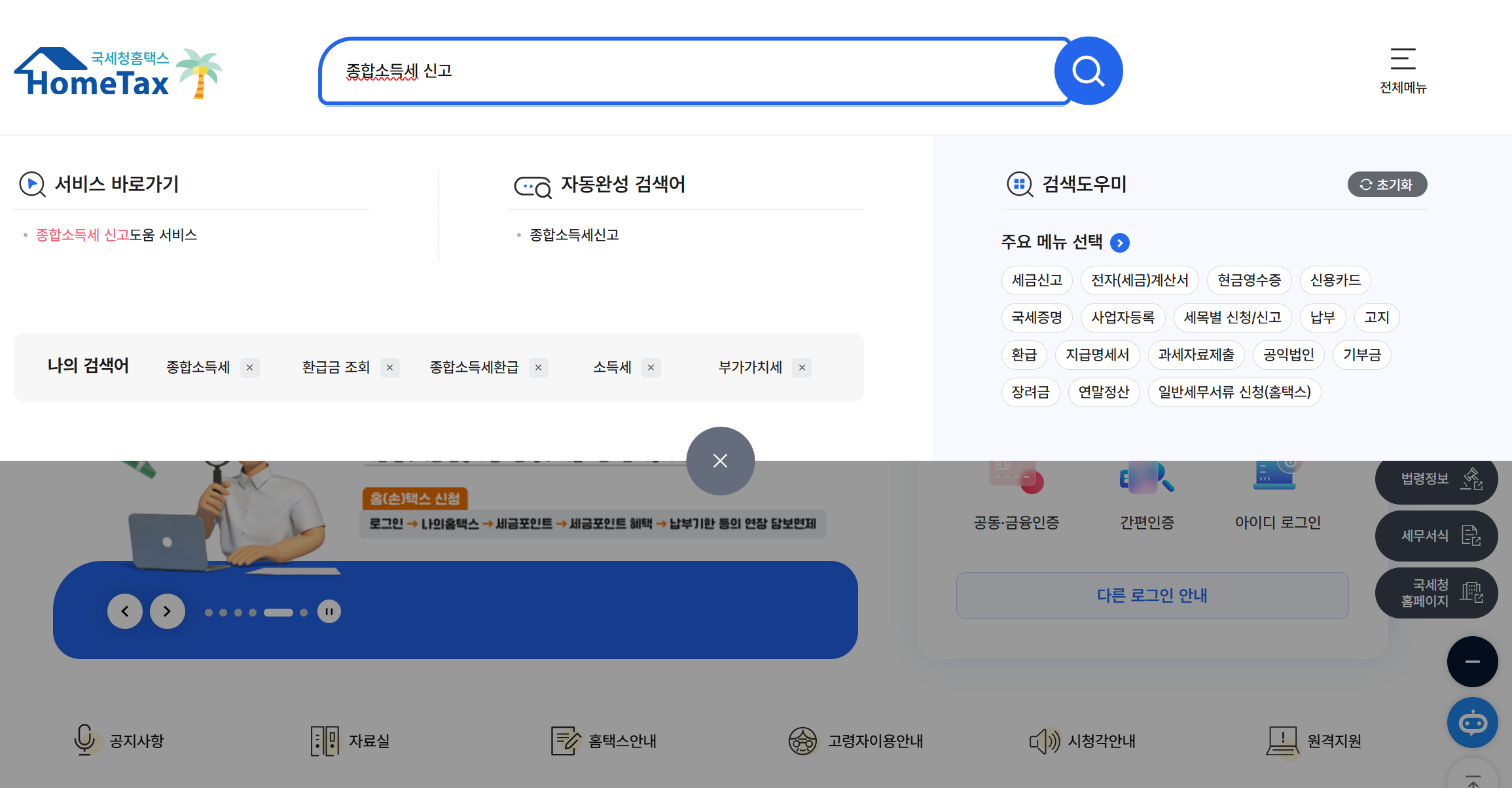Select the 연말정산 menu tag
Image resolution: width=1512 pixels, height=788 pixels.
tap(1104, 392)
